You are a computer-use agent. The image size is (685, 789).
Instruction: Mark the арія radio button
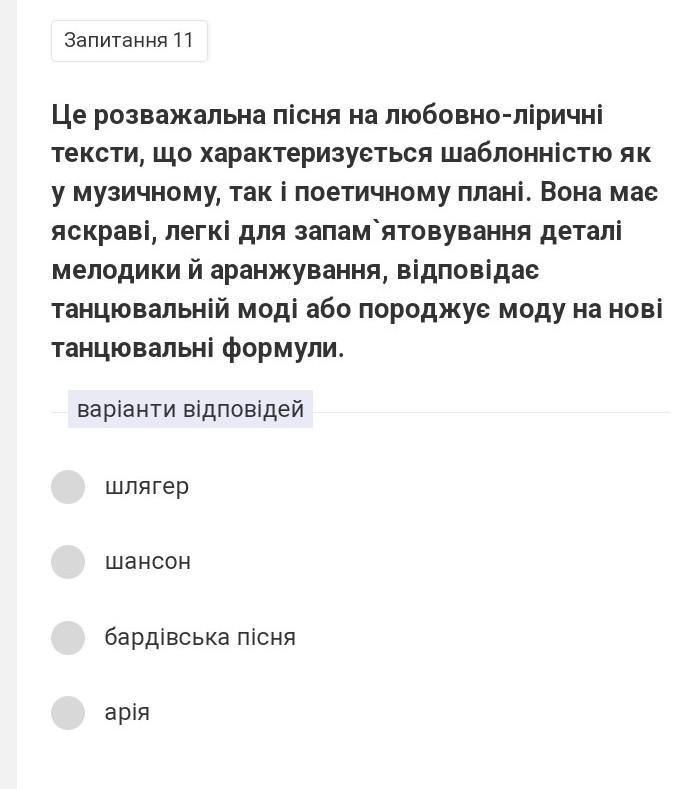pos(68,712)
